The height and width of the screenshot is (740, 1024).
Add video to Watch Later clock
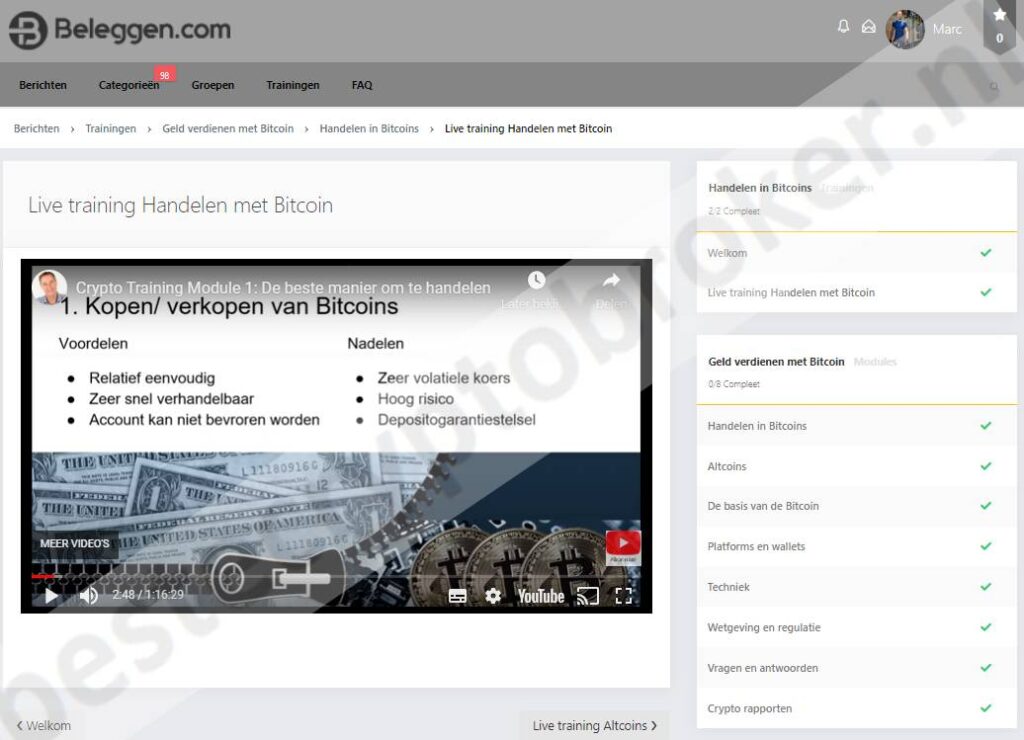coord(537,281)
